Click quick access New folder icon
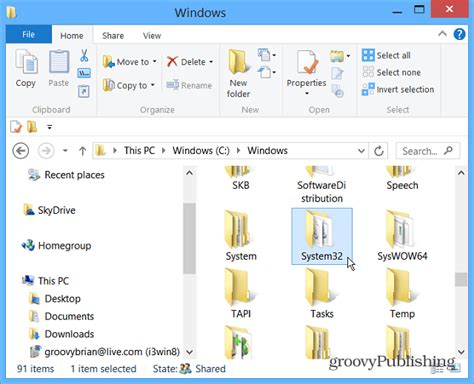Image resolution: width=474 pixels, height=384 pixels. [x=32, y=127]
